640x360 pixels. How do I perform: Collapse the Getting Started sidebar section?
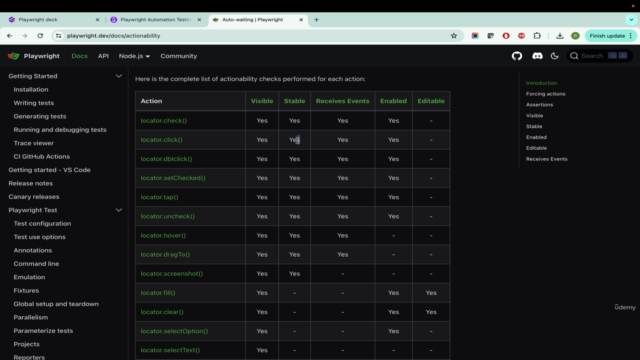click(x=118, y=76)
